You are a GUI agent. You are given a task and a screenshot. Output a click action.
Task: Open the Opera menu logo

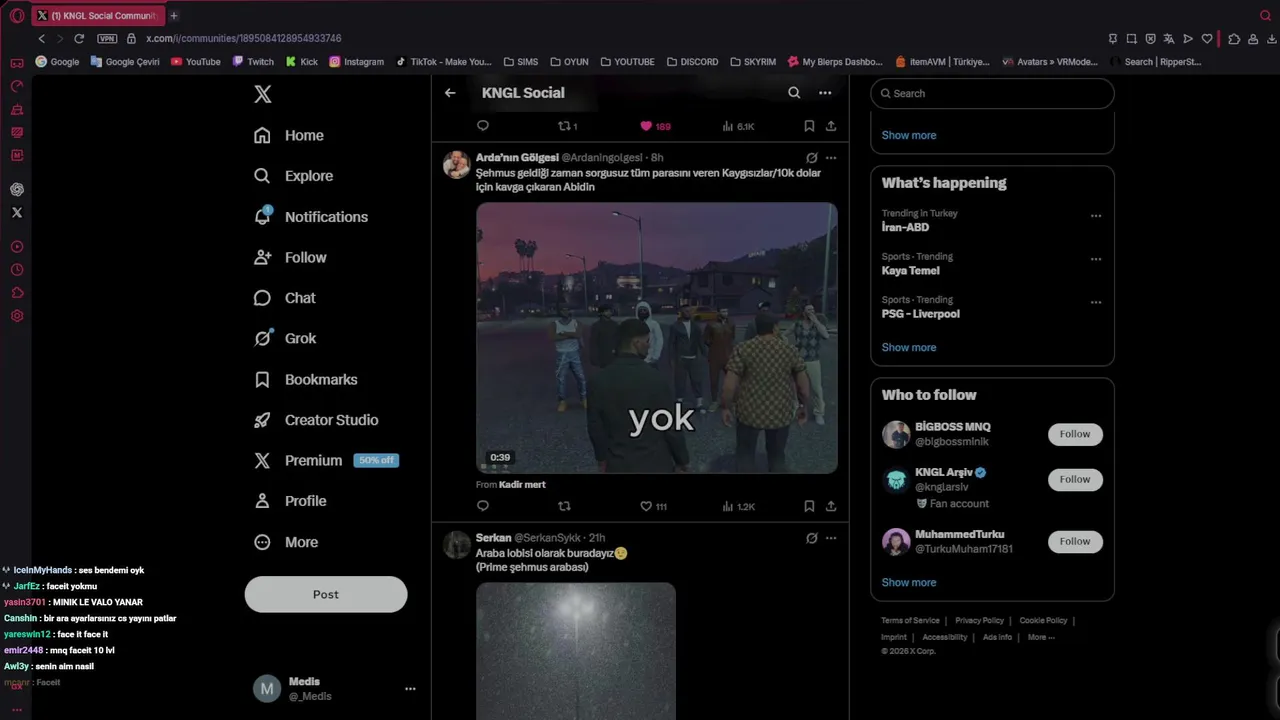coord(17,15)
